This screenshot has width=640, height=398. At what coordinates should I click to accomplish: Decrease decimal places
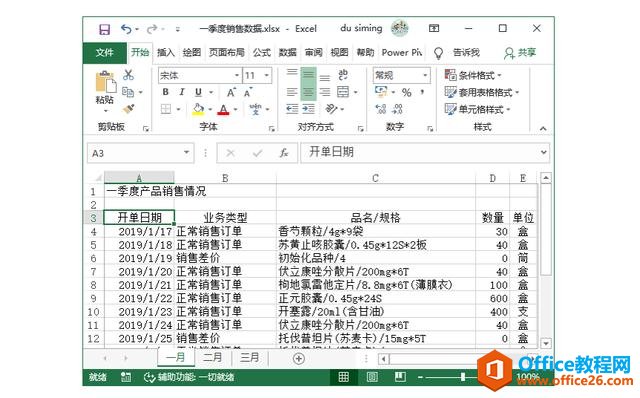397,109
